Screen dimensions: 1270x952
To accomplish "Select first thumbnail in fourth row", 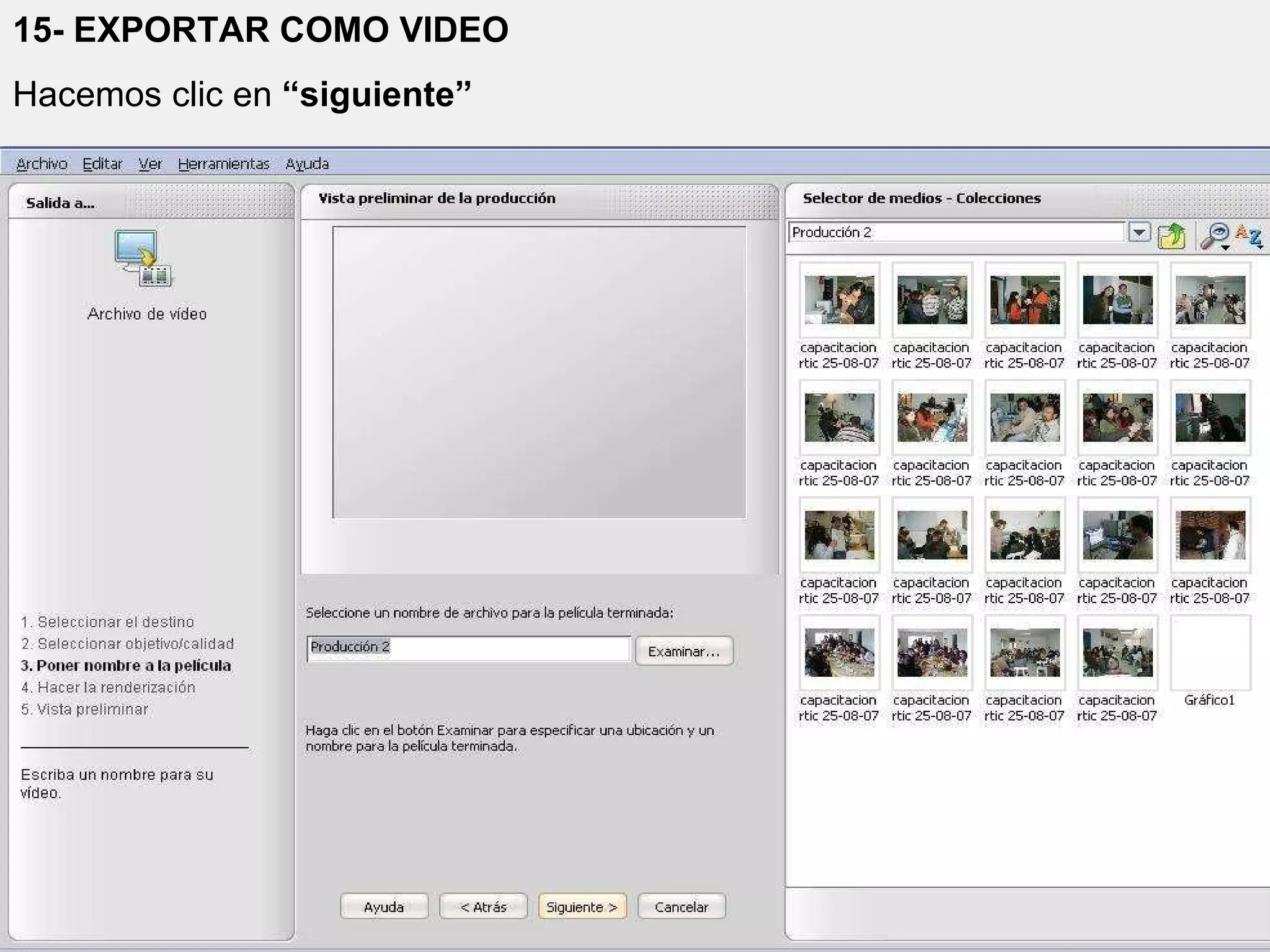I will click(x=839, y=653).
